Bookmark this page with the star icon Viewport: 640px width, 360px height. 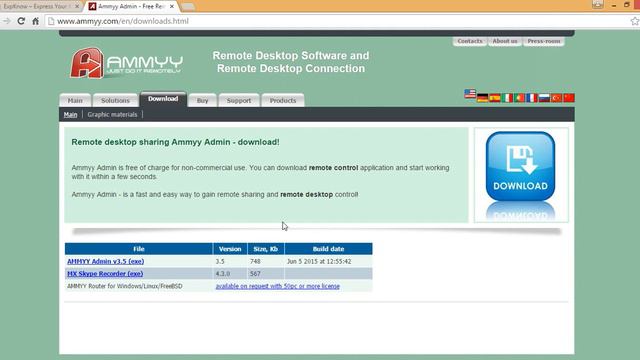(x=635, y=21)
